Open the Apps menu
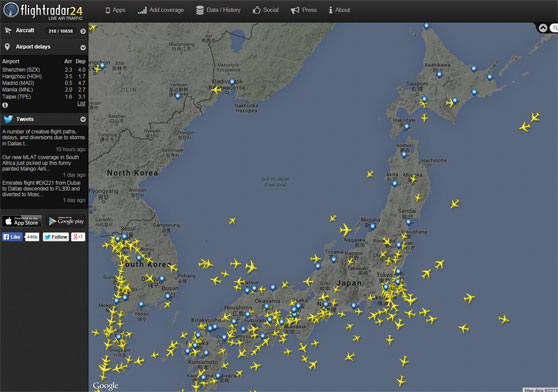Screen dimensions: 558x392 click(115, 10)
